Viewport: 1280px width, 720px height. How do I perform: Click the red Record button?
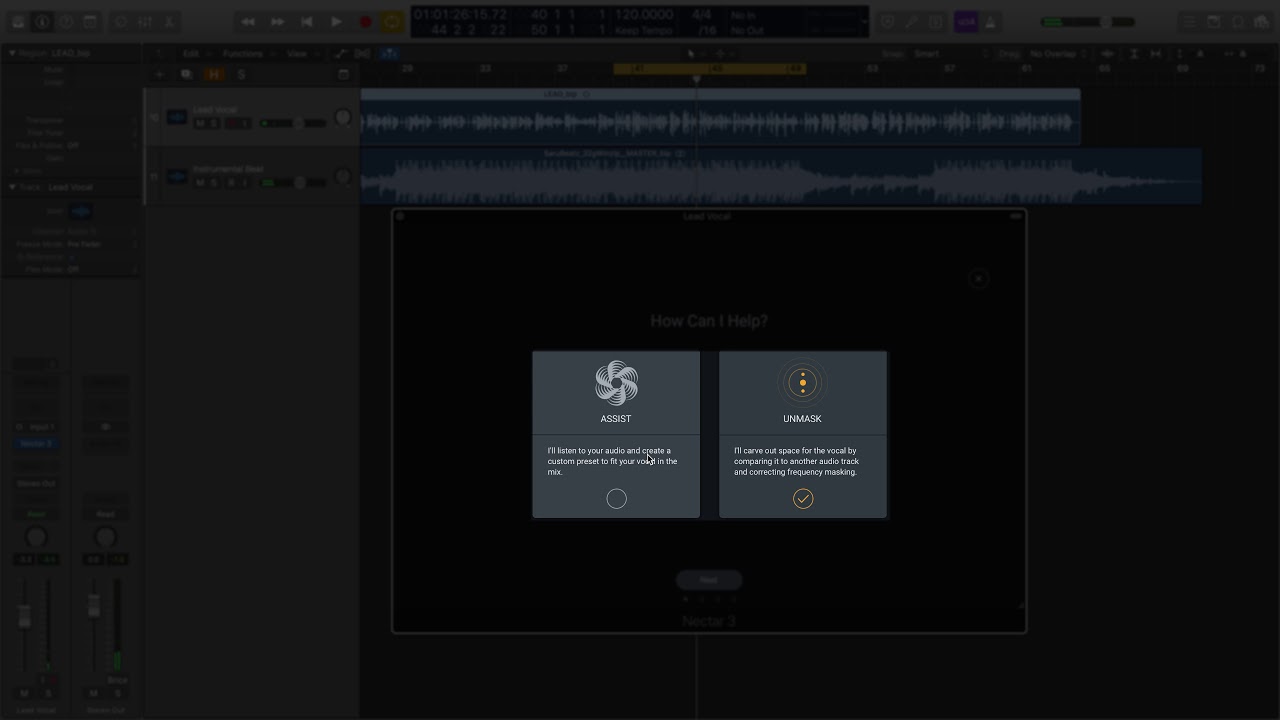(366, 22)
